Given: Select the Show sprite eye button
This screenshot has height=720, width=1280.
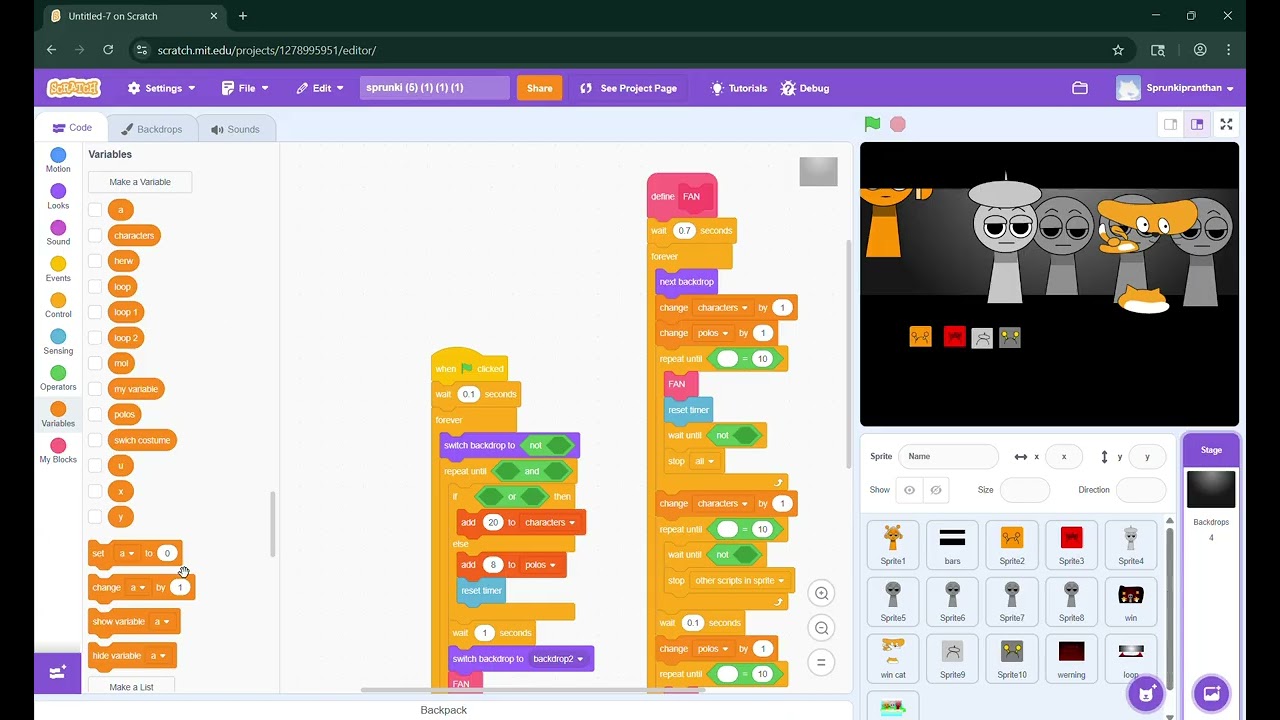Looking at the screenshot, I should (x=909, y=490).
